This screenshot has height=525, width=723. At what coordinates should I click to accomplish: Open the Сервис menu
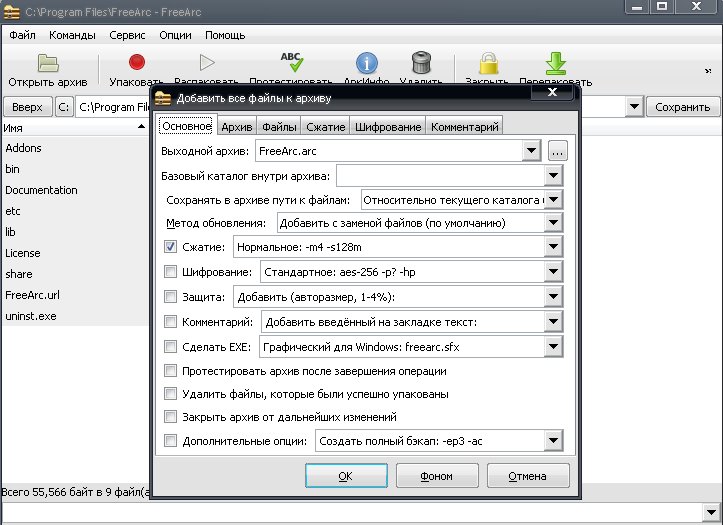point(127,35)
